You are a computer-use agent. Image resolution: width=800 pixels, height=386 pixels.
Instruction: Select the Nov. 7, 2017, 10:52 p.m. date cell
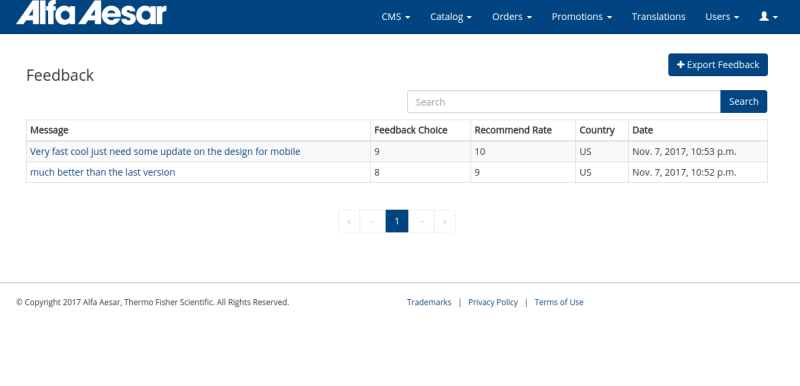(697, 172)
